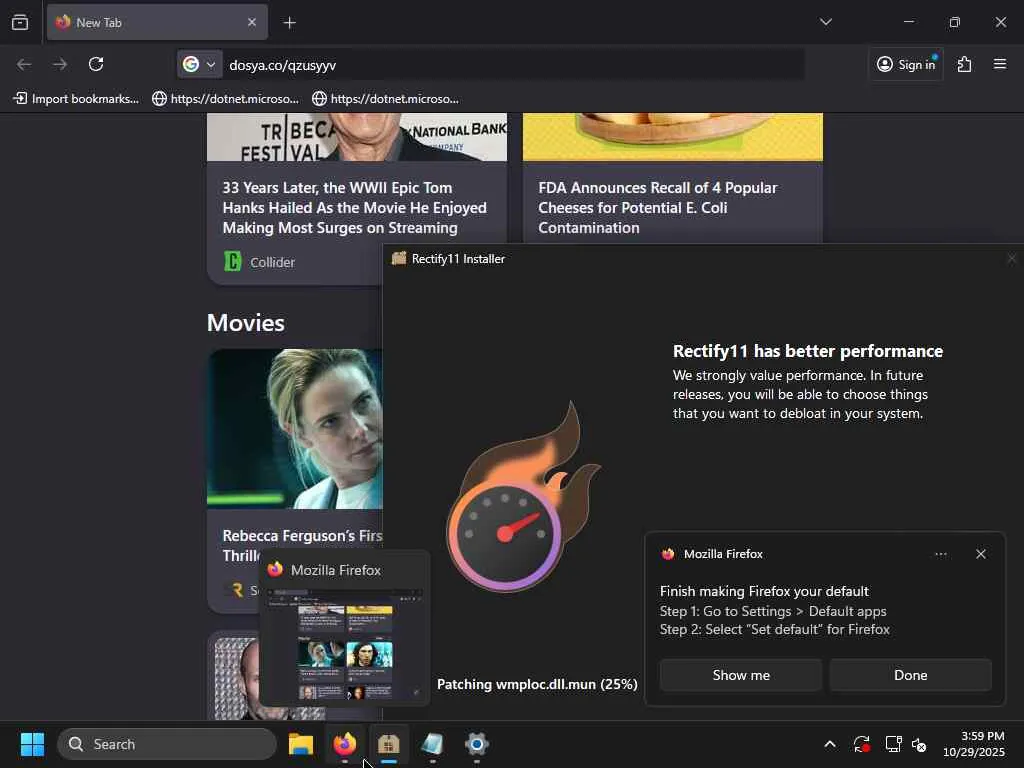Viewport: 1024px width, 768px height.
Task: Click Done in Firefox notification
Action: (910, 675)
